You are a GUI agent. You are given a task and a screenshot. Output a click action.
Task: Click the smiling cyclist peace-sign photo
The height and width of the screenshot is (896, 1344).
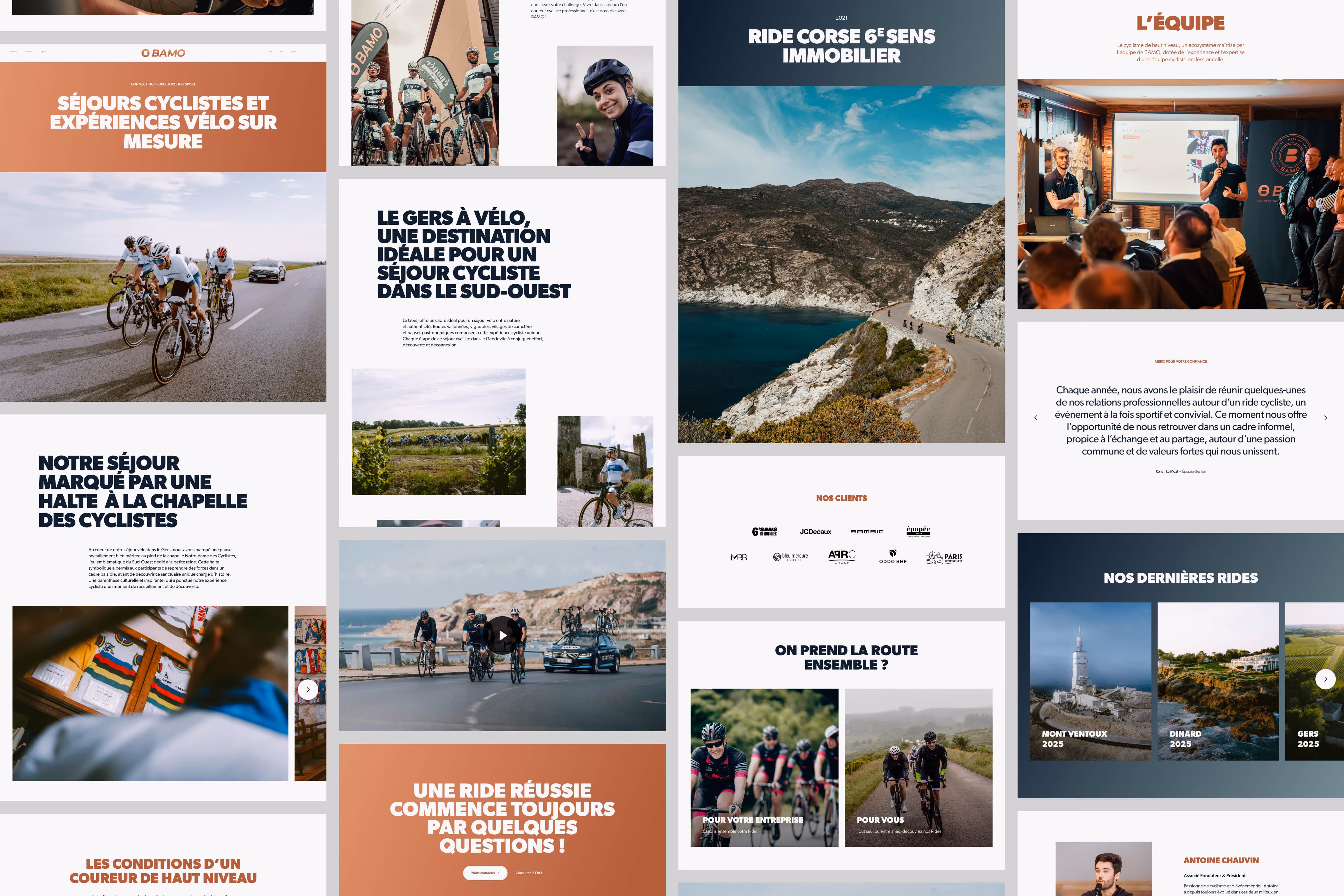pyautogui.click(x=605, y=106)
